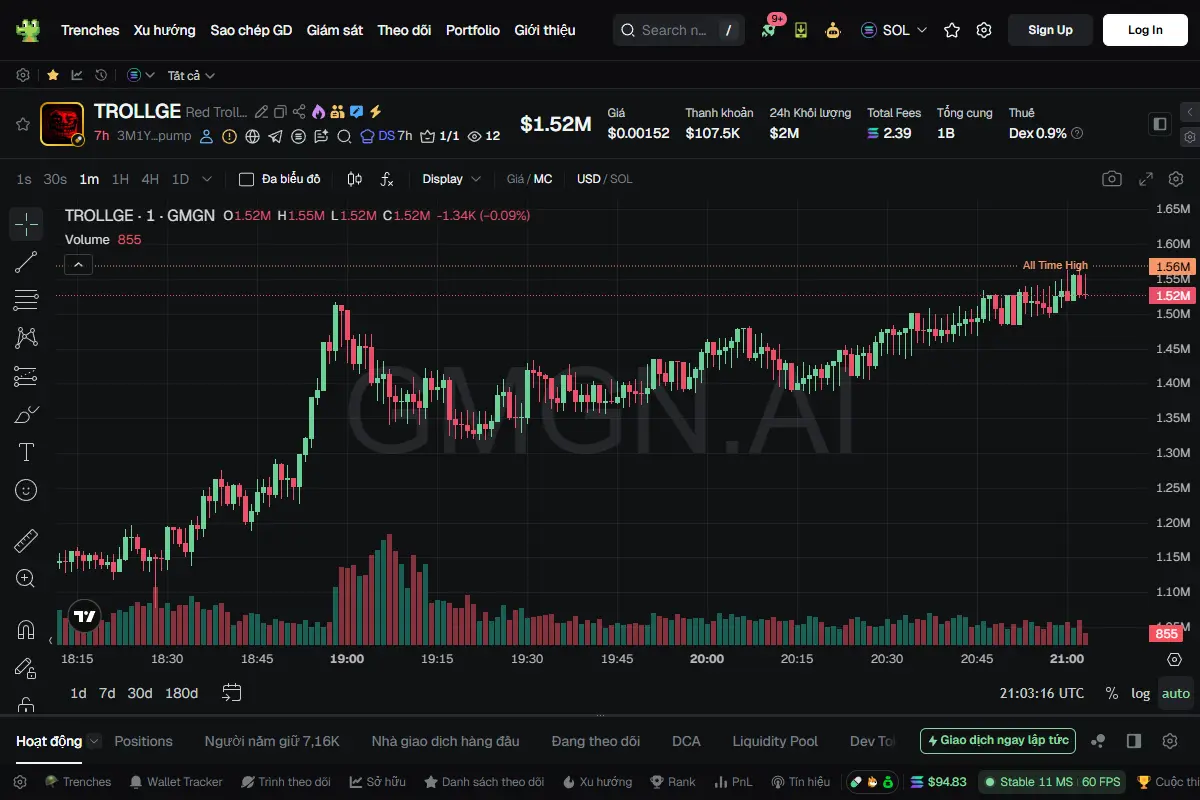Set chart range to 7d
1200x800 pixels.
pos(107,693)
